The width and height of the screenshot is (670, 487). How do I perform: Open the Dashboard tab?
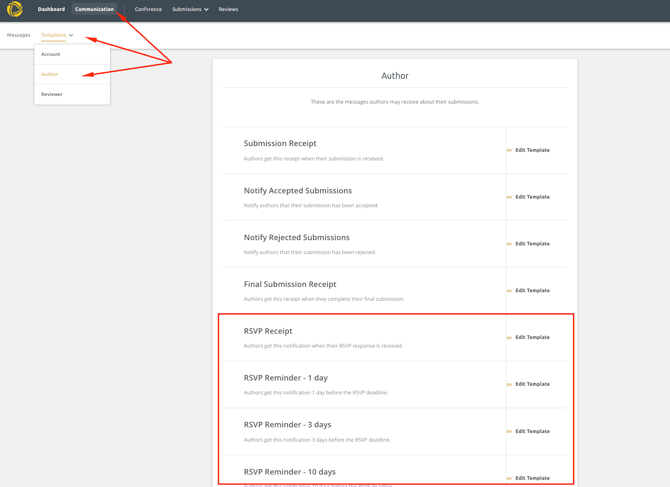click(51, 10)
